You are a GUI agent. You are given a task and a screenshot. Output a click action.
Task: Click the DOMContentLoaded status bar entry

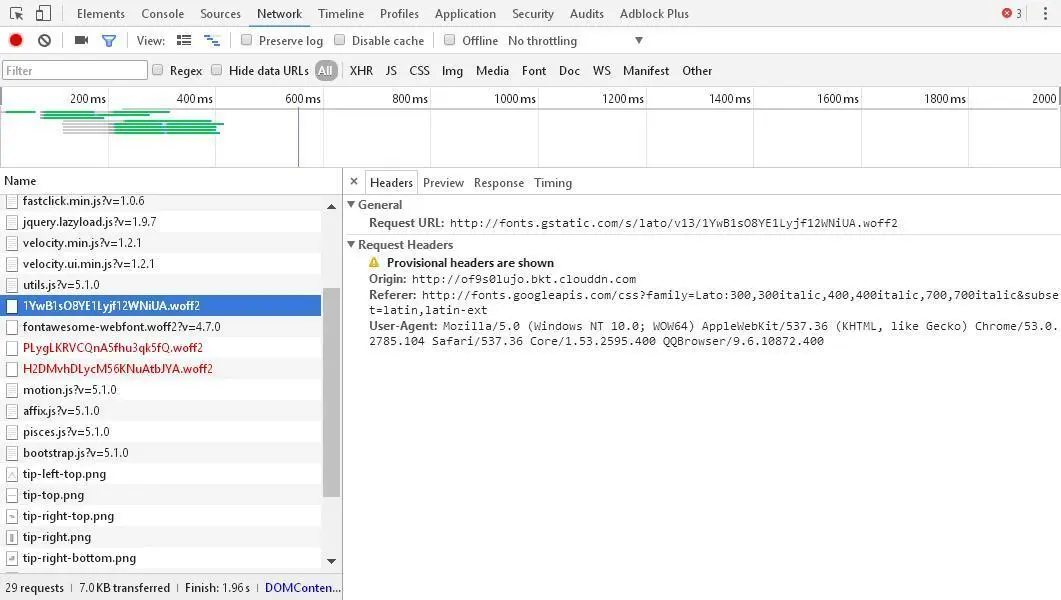[303, 588]
